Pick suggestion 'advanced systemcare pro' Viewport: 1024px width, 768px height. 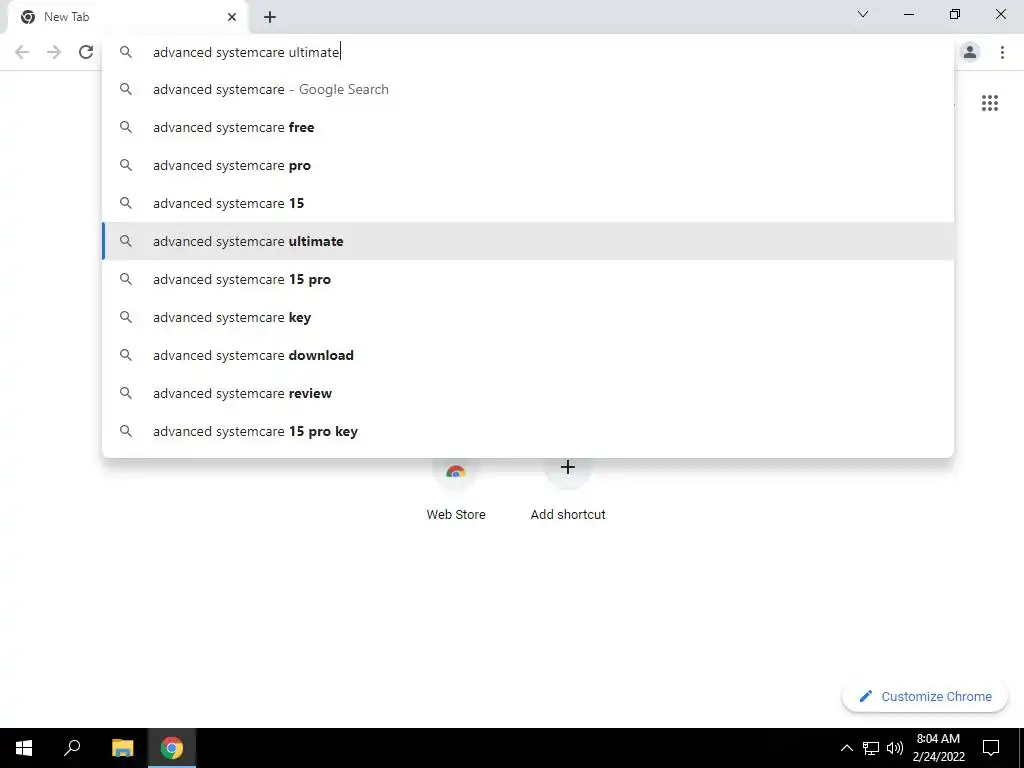coord(528,165)
